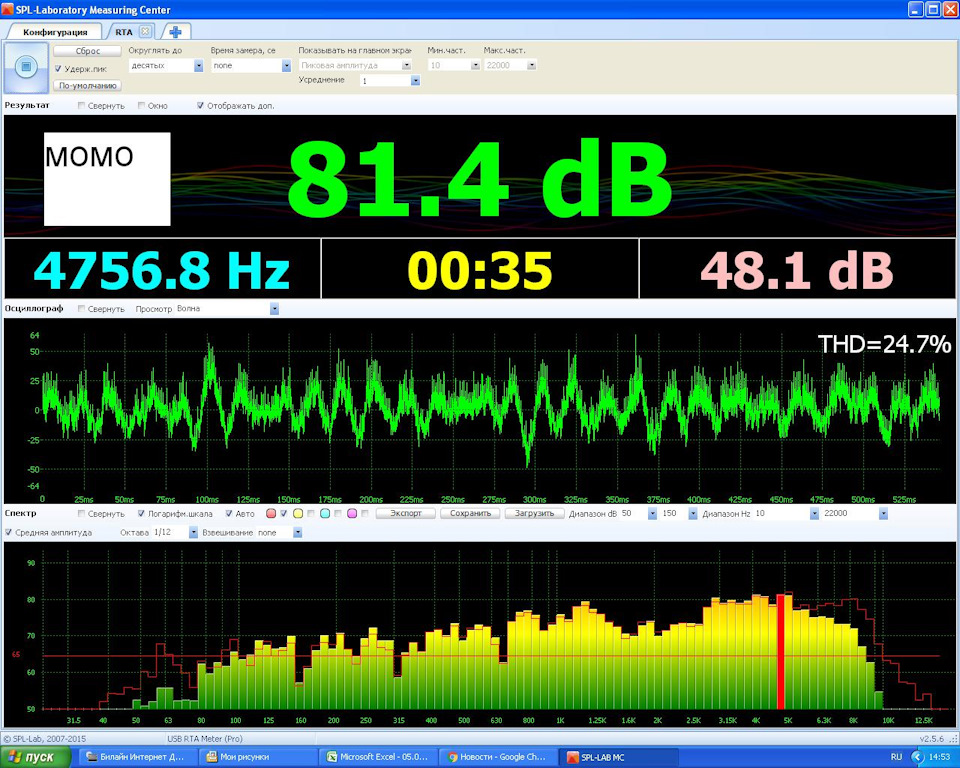Switch to Microsoft Excel in the taskbar
The image size is (960, 768).
pos(380,758)
